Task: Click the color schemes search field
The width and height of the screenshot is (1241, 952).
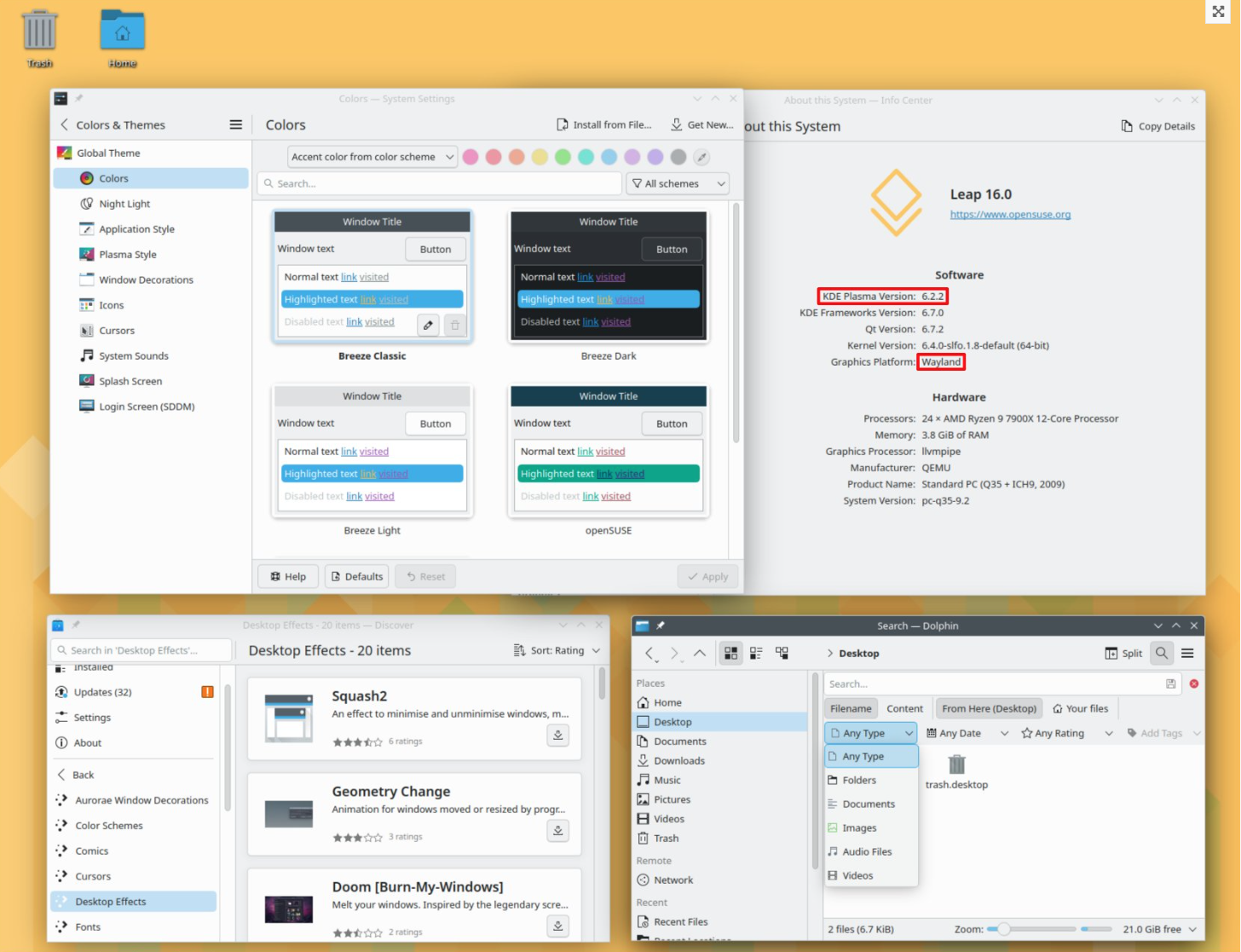Action: pyautogui.click(x=440, y=183)
